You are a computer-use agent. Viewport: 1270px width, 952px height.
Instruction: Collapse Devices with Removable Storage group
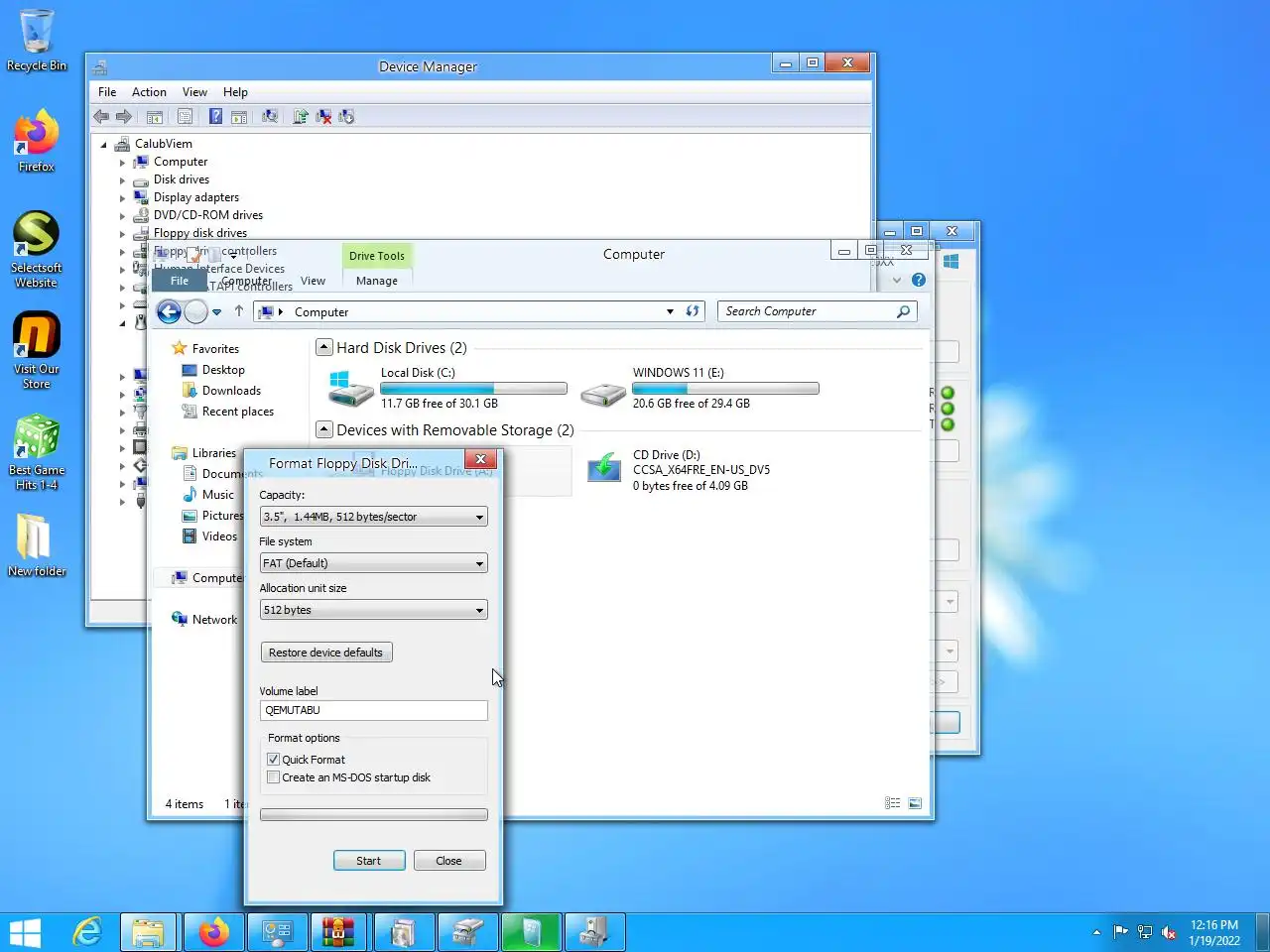(x=323, y=429)
